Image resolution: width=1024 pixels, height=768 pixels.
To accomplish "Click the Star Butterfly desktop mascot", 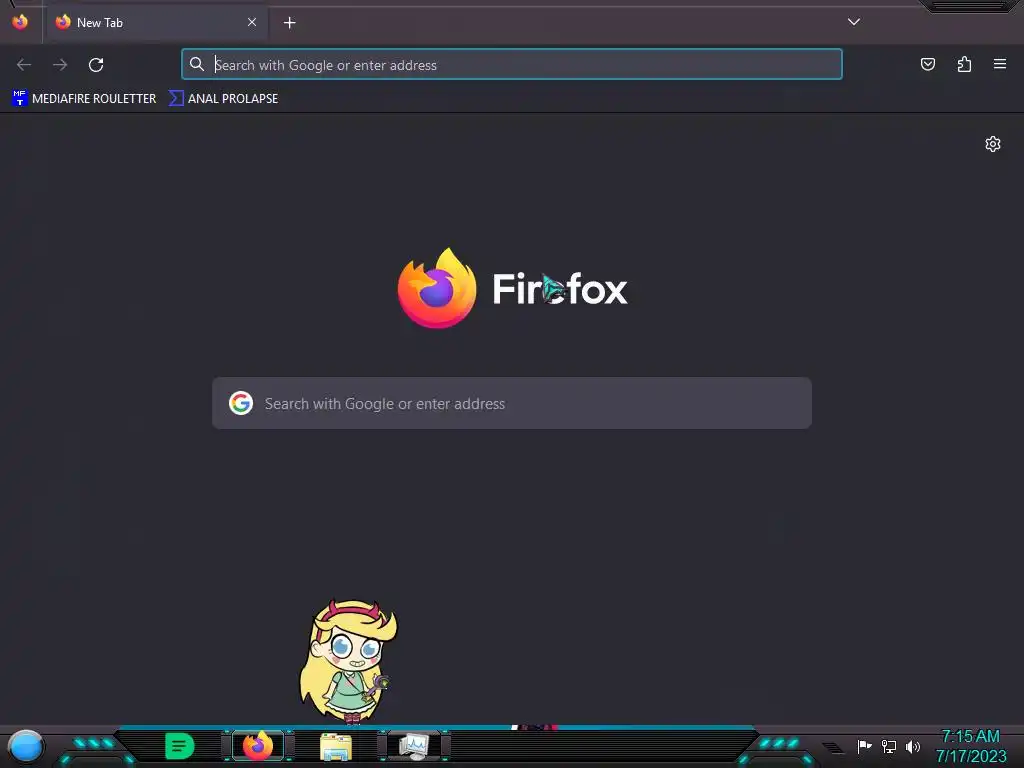I will [x=347, y=661].
